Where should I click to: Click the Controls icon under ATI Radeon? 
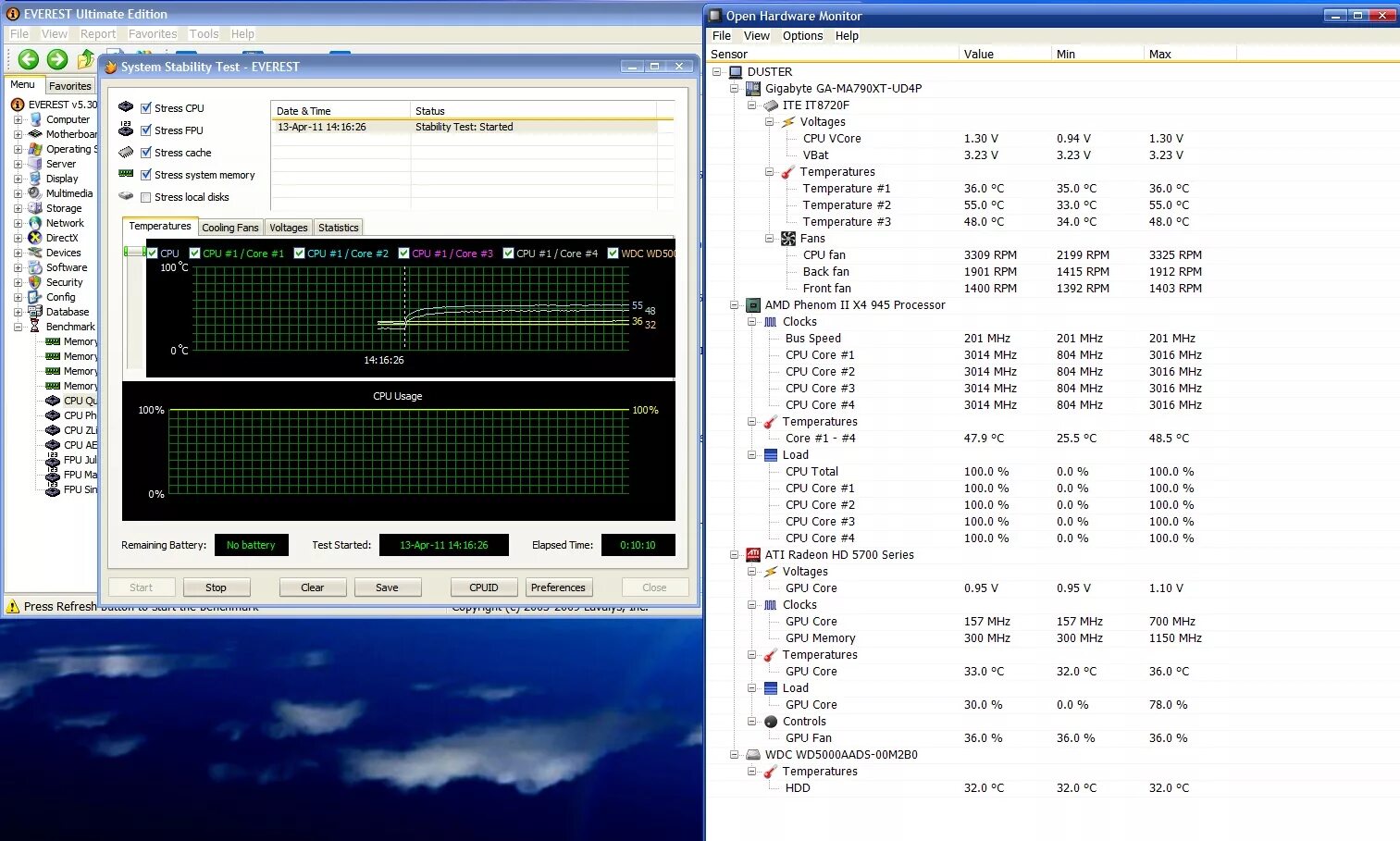(771, 721)
